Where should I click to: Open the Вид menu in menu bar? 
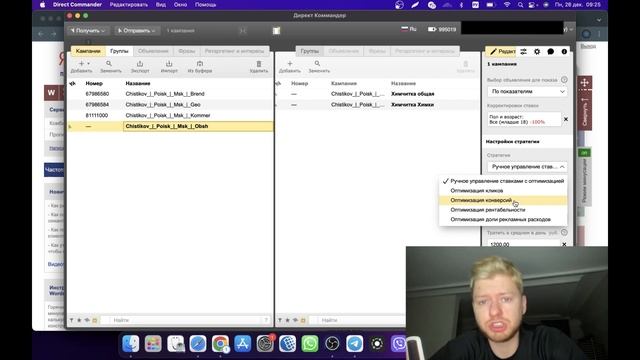(x=161, y=5)
